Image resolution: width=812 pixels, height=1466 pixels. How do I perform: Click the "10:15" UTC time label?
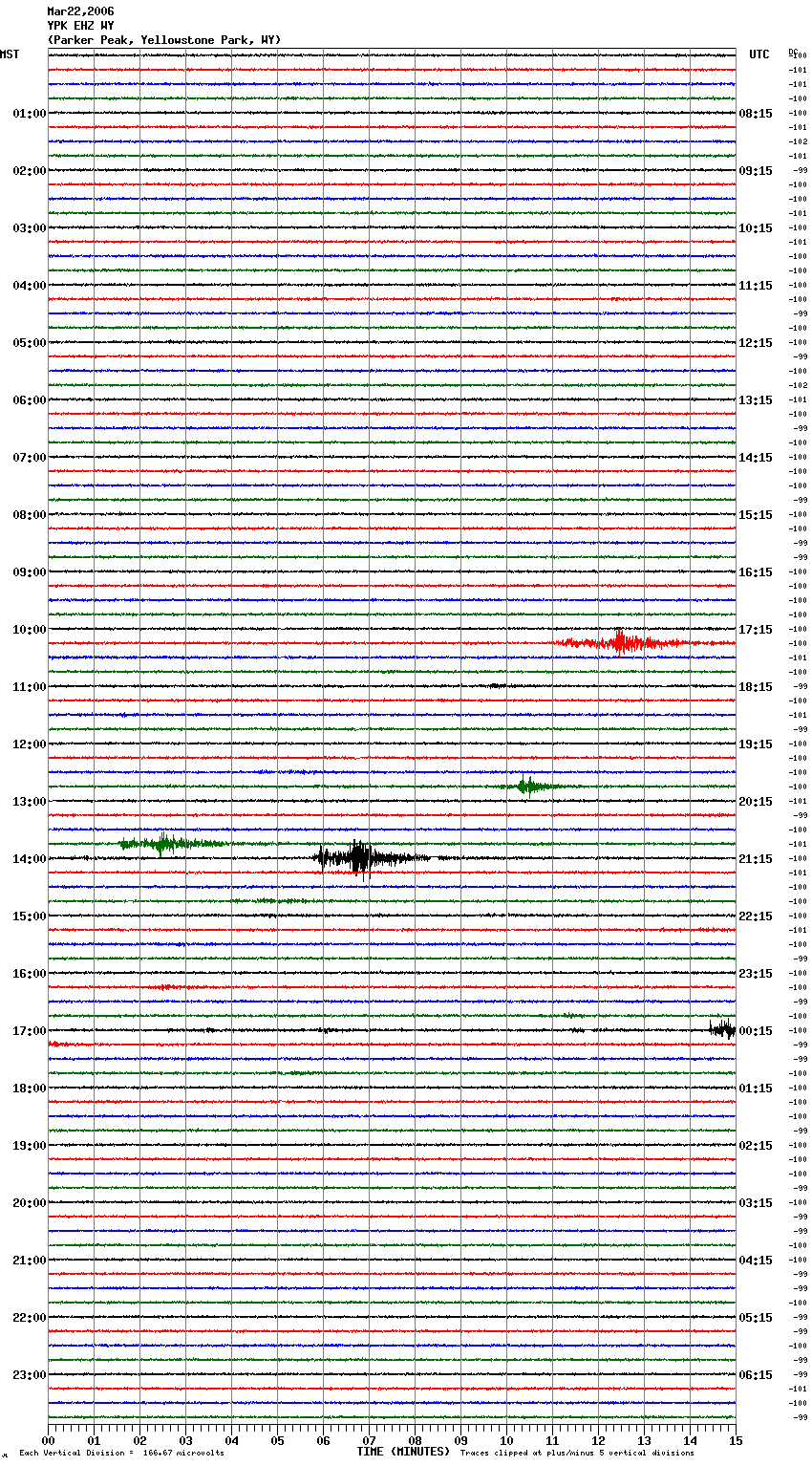(756, 228)
